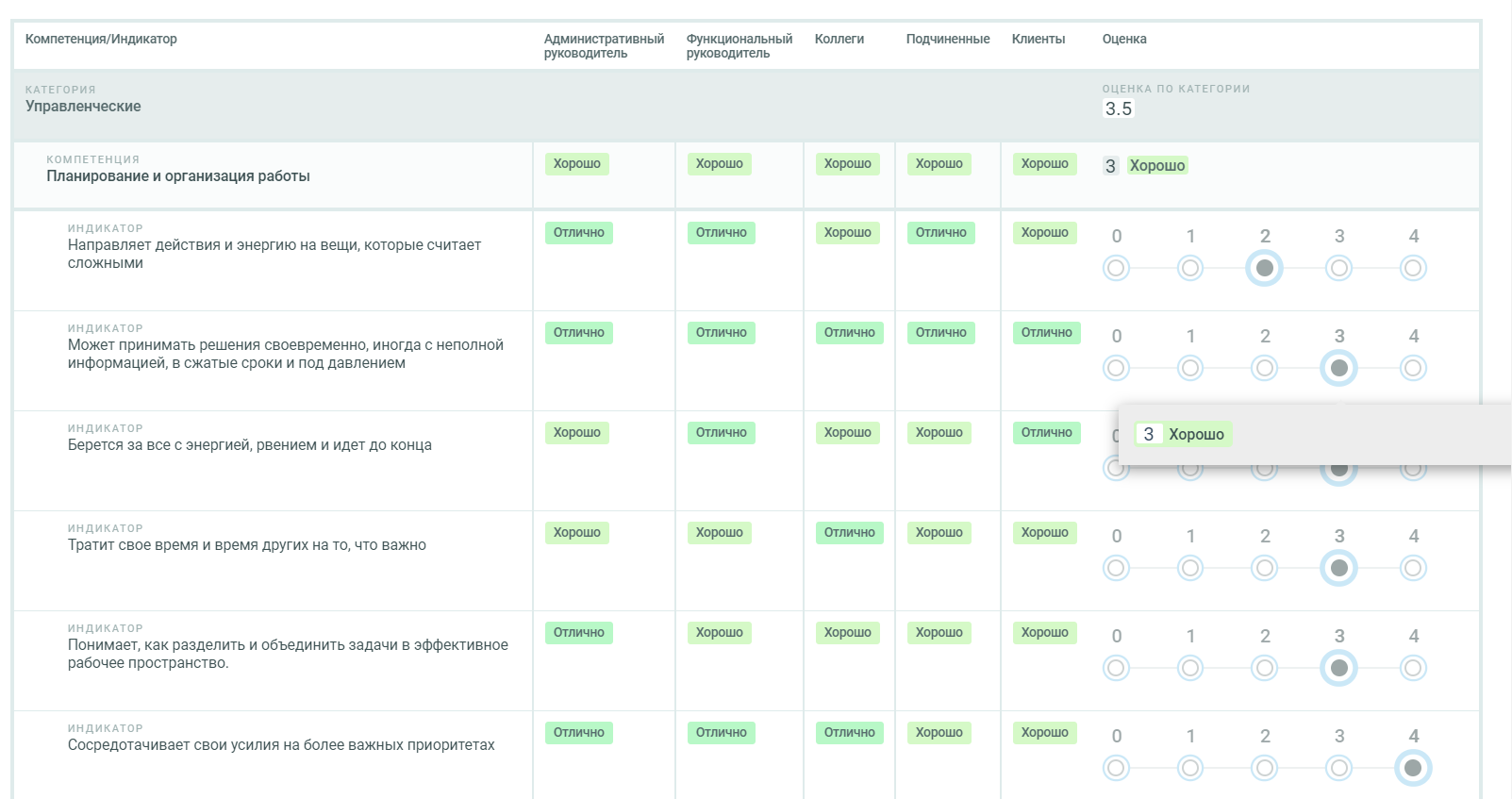The height and width of the screenshot is (799, 1512).
Task: Click the 'Клиенты' column header
Action: 1038,39
